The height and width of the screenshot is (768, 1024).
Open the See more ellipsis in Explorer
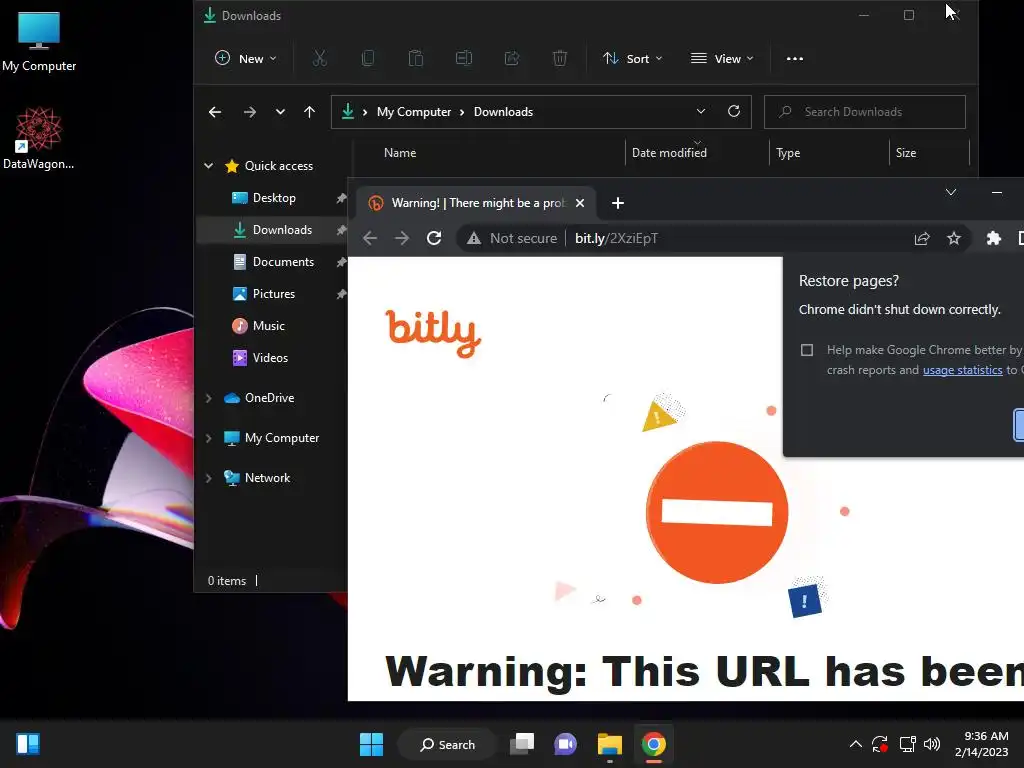[x=795, y=59]
